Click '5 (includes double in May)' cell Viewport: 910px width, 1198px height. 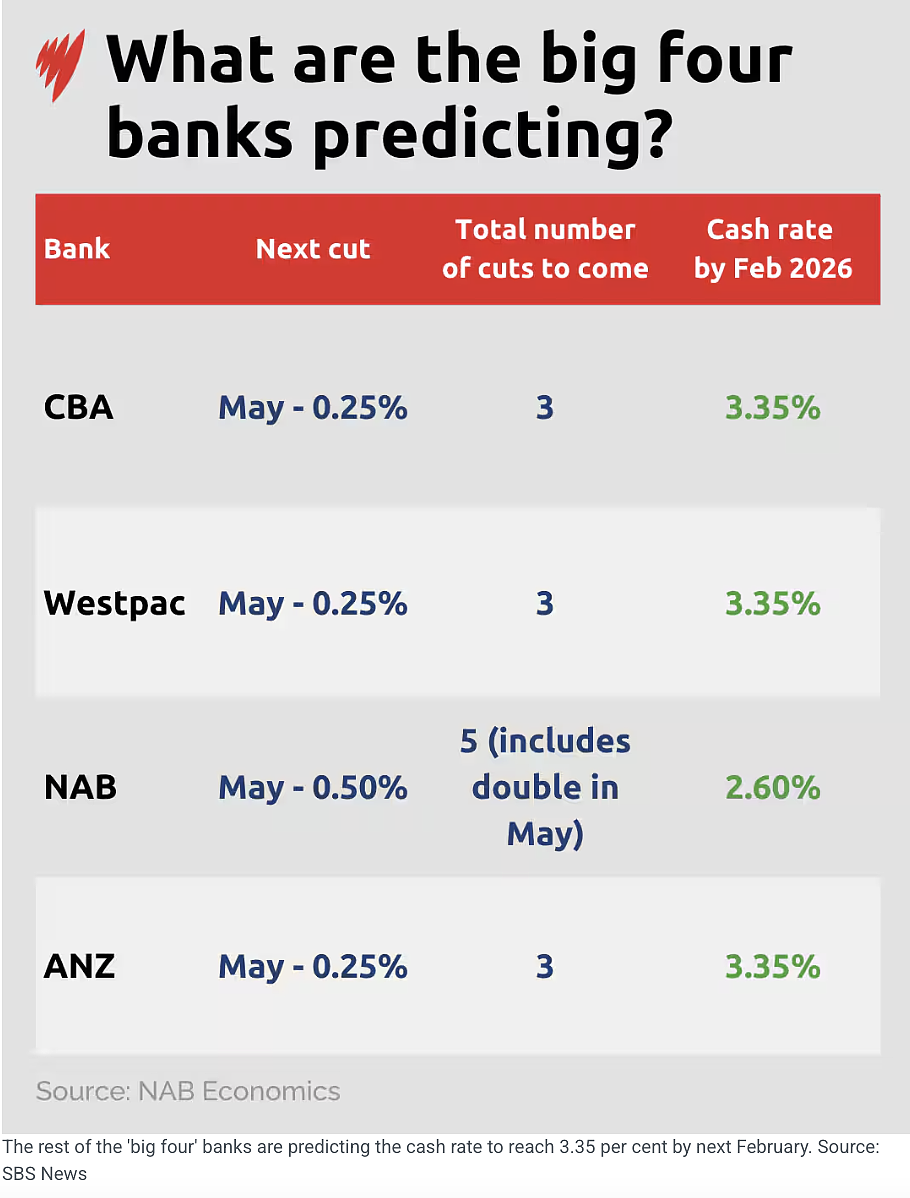point(545,788)
